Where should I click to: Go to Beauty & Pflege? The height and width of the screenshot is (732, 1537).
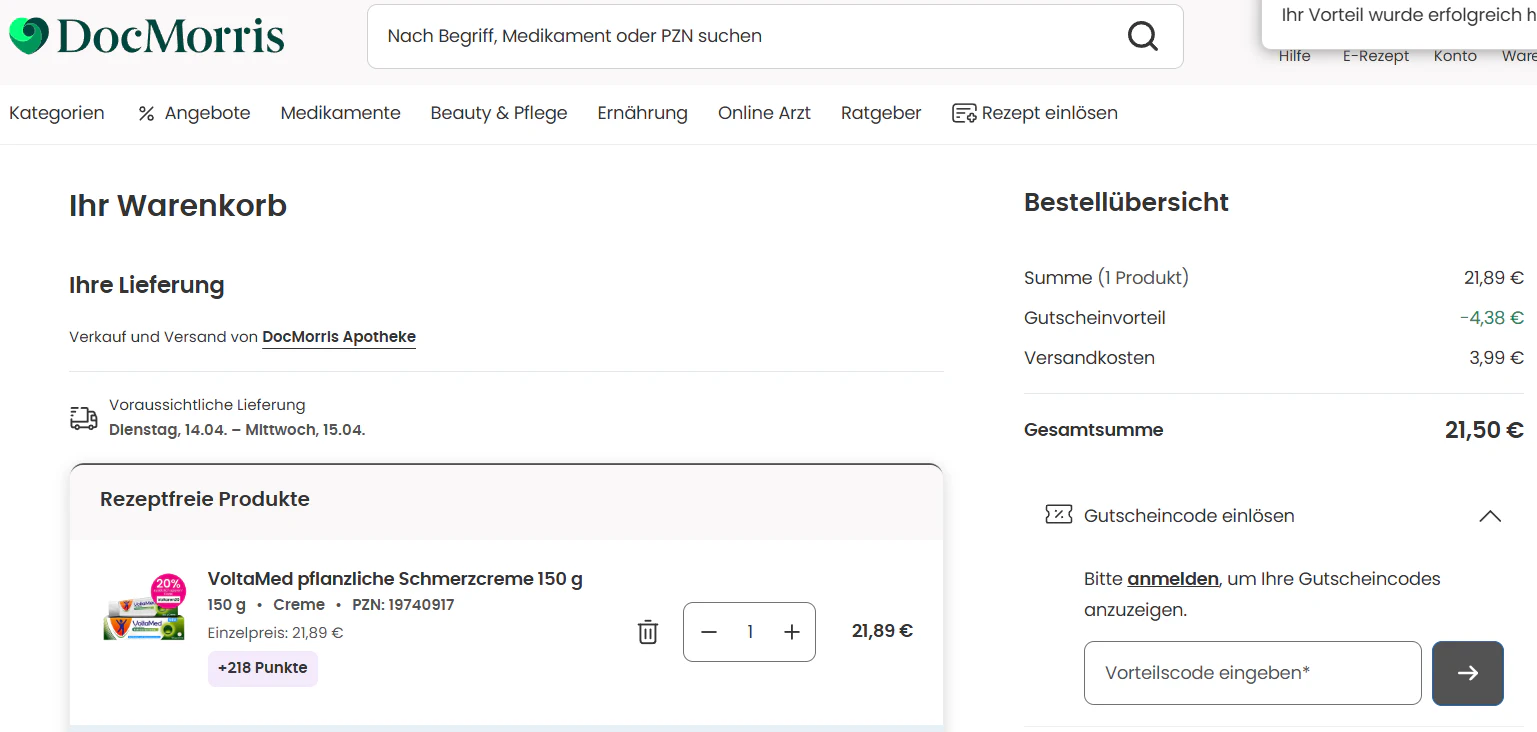[x=498, y=113]
